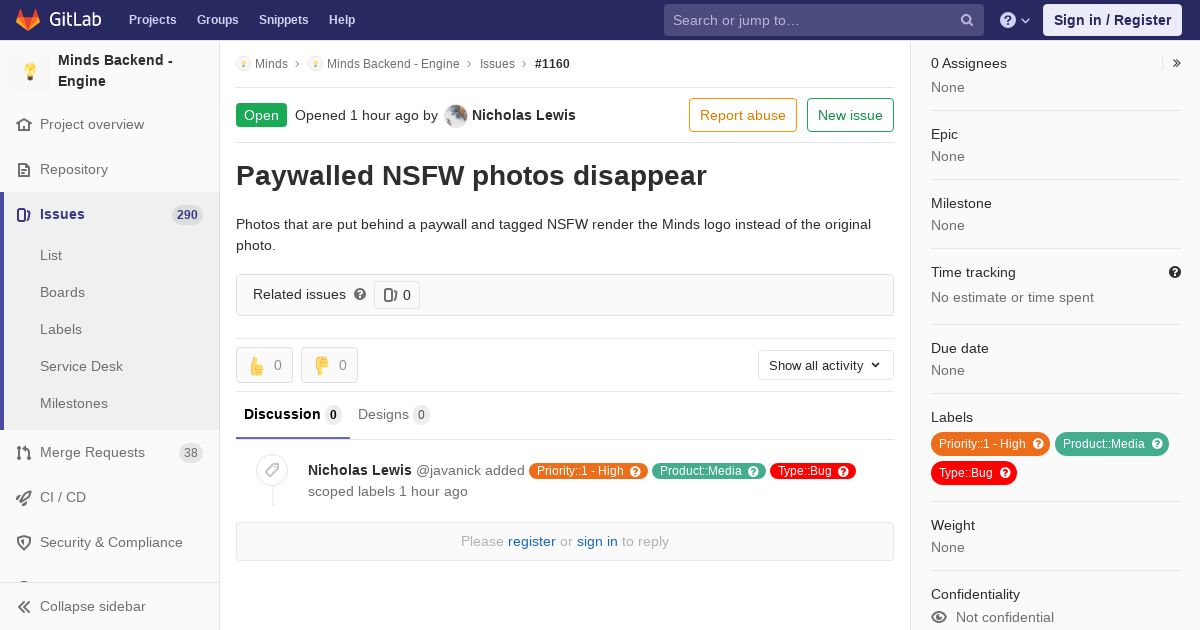Image resolution: width=1200 pixels, height=630 pixels.
Task: Click the Time tracking help icon
Action: click(1174, 272)
